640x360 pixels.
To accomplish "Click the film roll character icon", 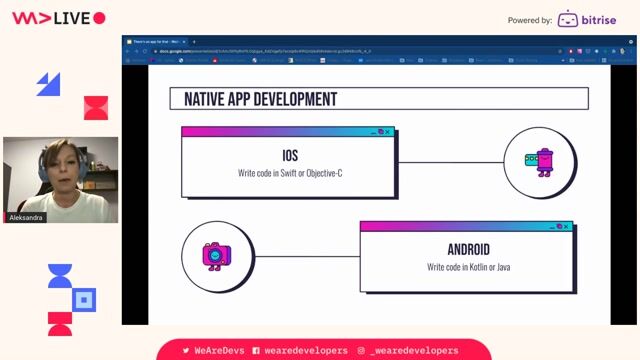I will (x=540, y=162).
